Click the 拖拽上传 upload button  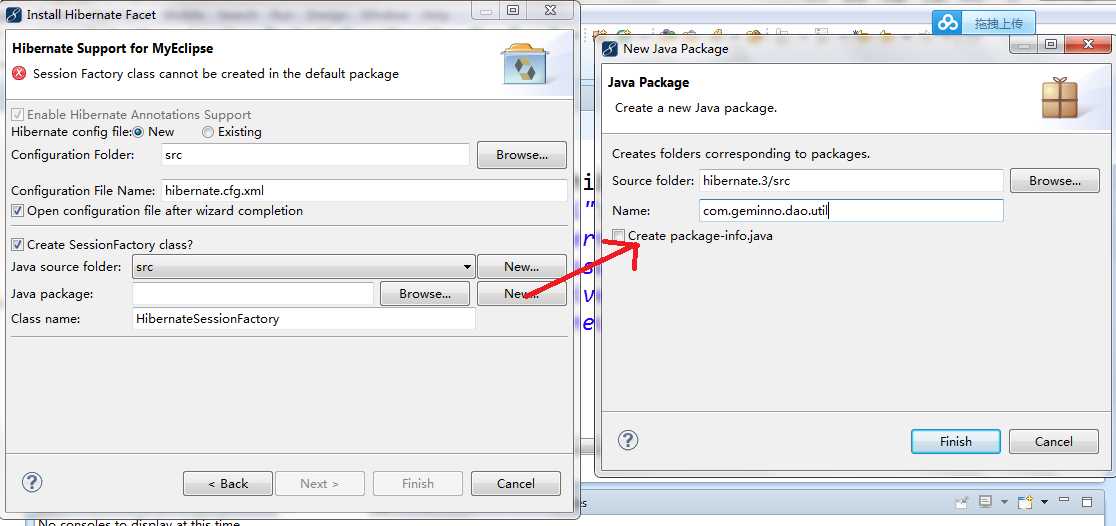(999, 23)
